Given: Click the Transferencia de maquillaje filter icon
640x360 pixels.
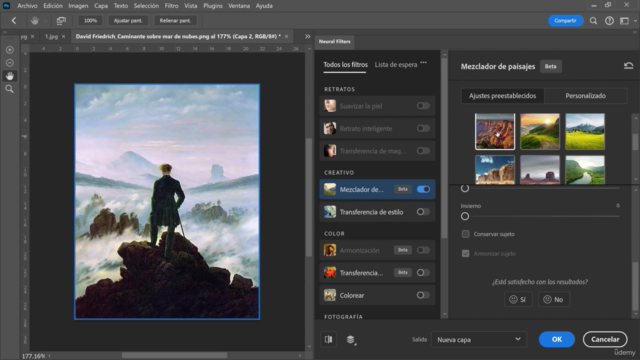Looking at the screenshot, I should (x=330, y=151).
